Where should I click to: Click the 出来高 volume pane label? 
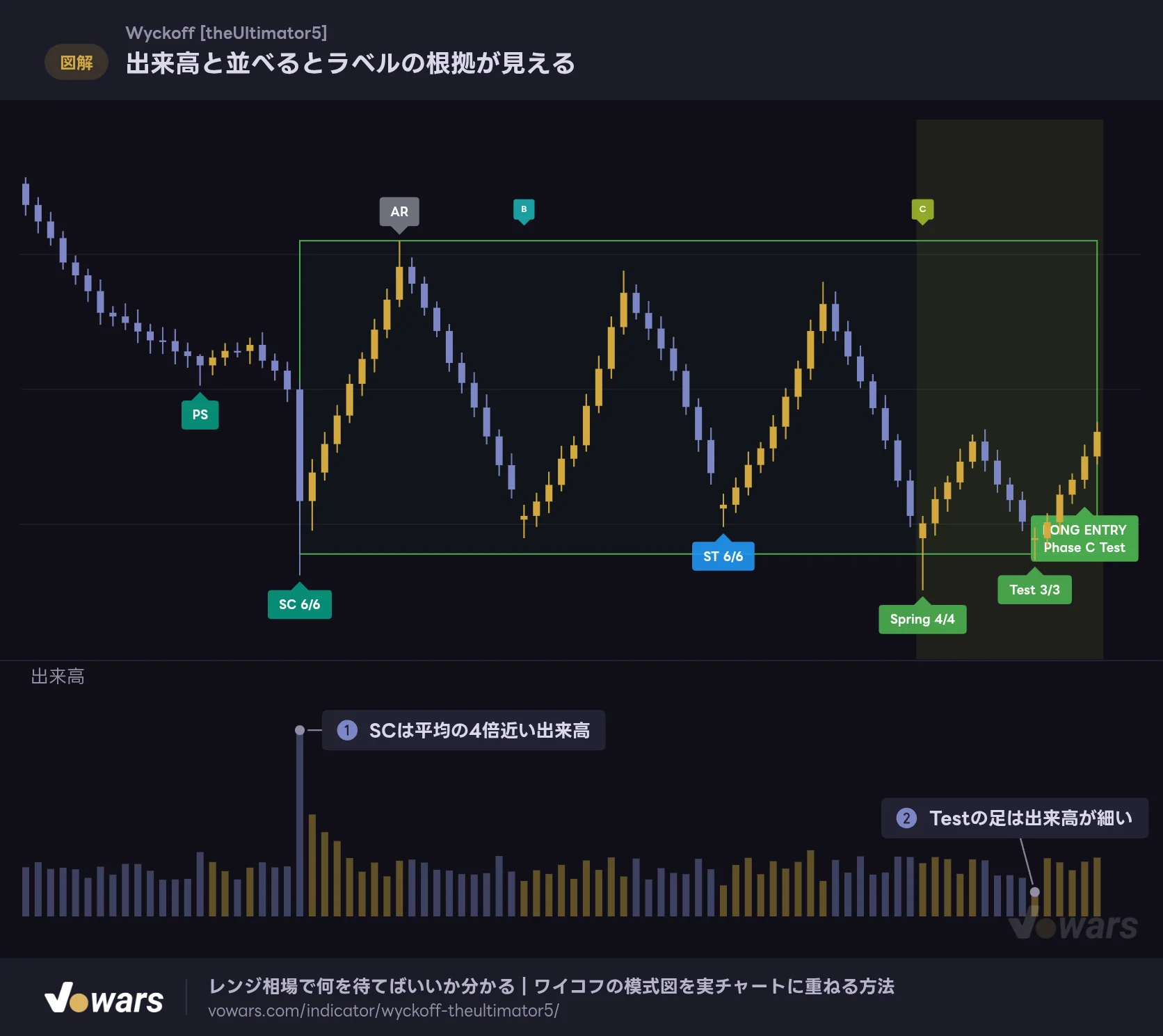(58, 677)
